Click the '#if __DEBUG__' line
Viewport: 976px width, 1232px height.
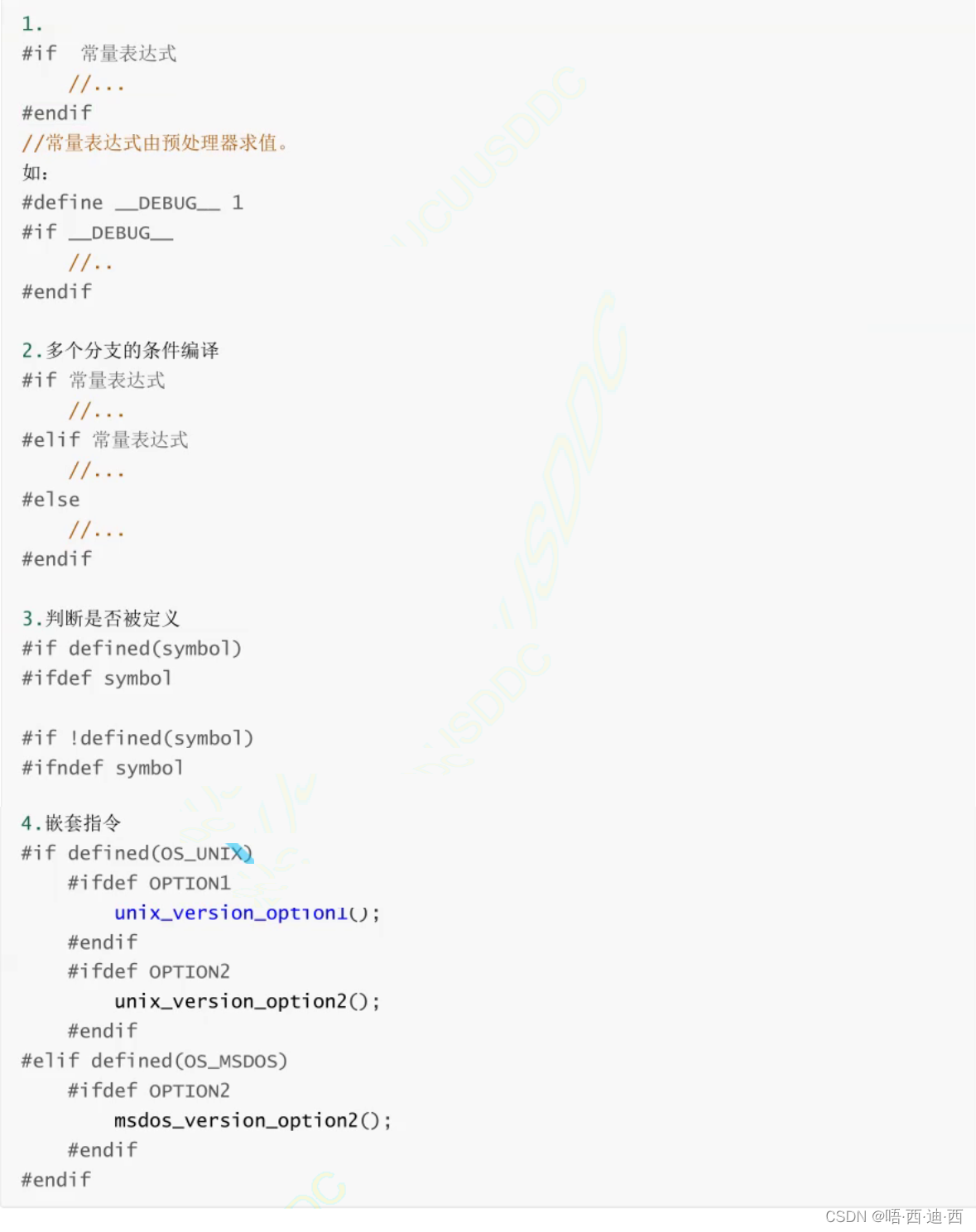click(98, 232)
